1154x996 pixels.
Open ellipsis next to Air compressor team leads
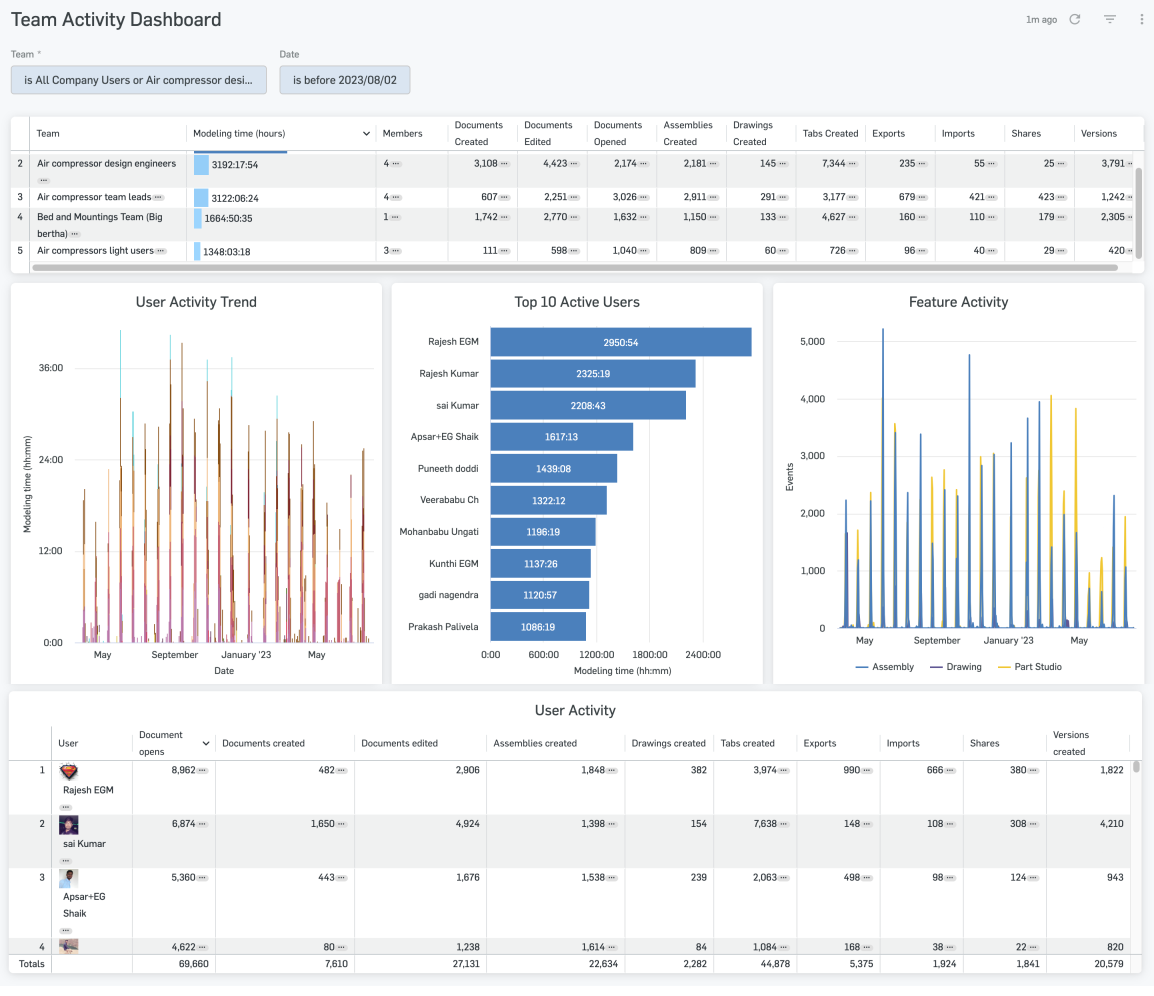158,198
